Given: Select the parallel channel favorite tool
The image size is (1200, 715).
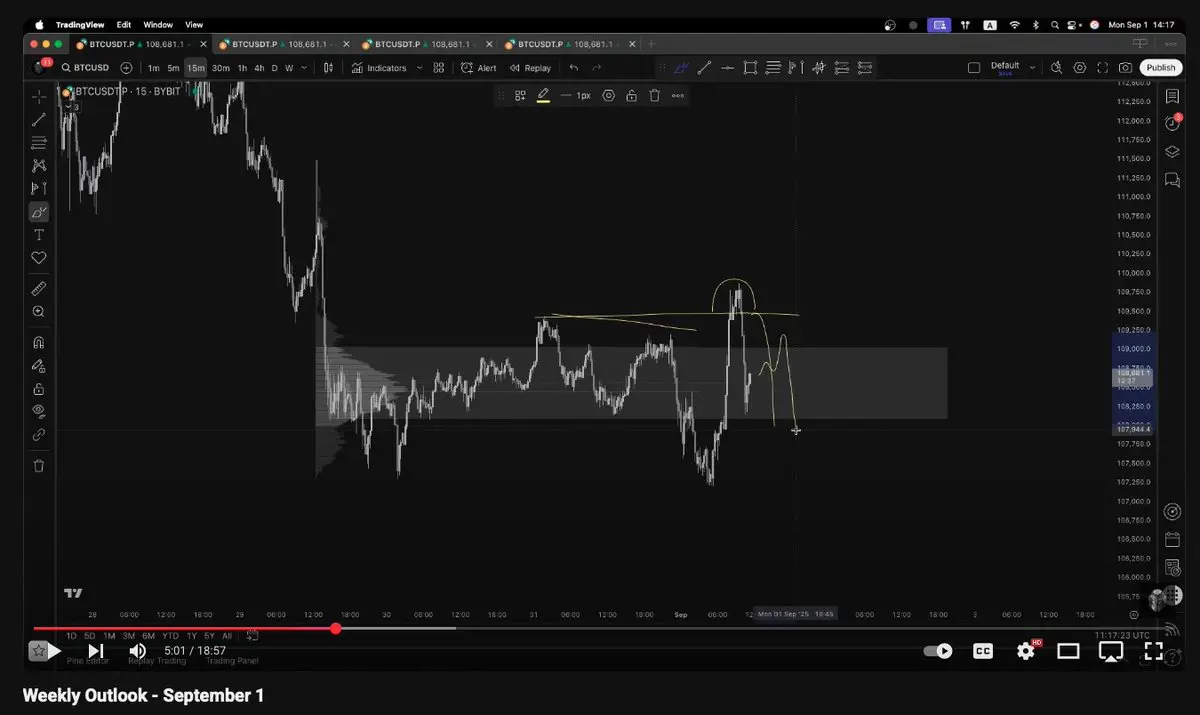Looking at the screenshot, I should pyautogui.click(x=681, y=68).
